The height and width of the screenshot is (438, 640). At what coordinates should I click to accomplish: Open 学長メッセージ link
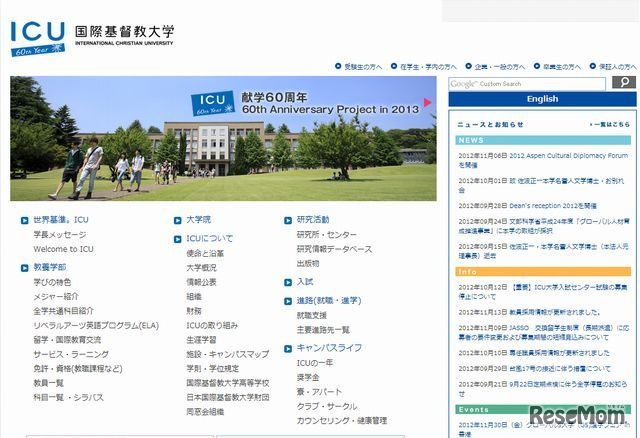tap(60, 235)
